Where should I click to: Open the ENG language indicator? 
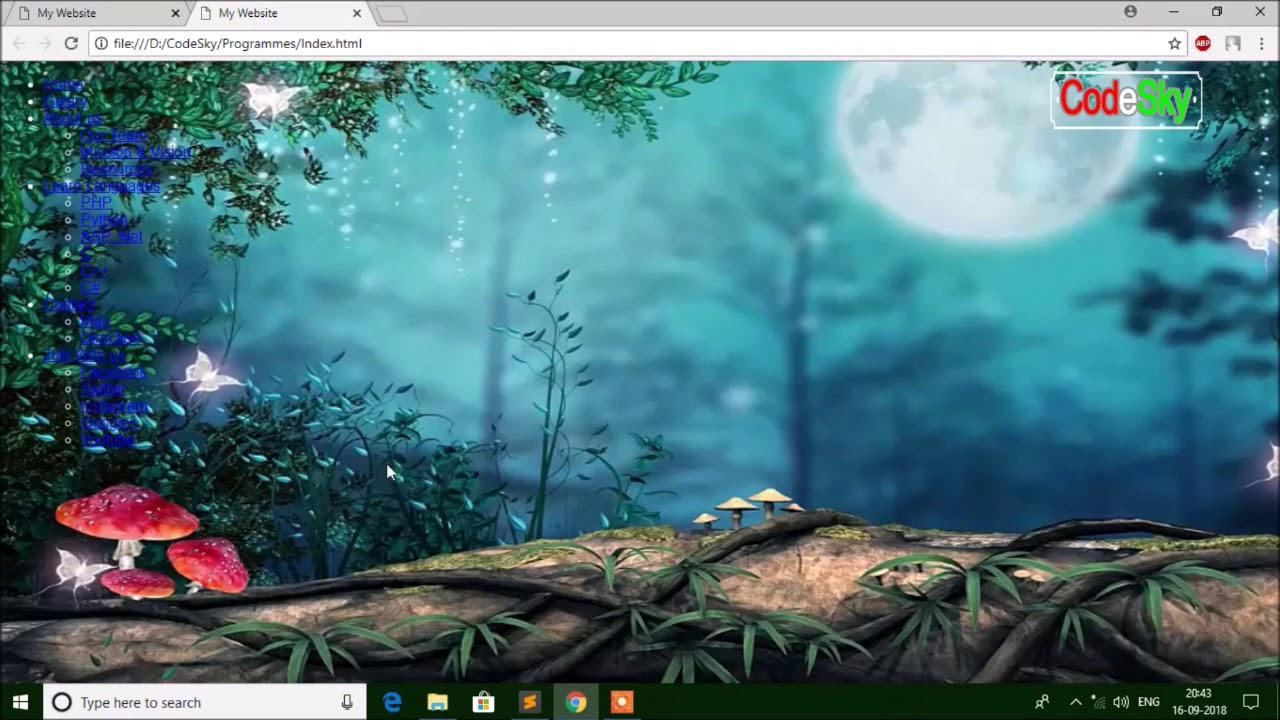[x=1149, y=702]
